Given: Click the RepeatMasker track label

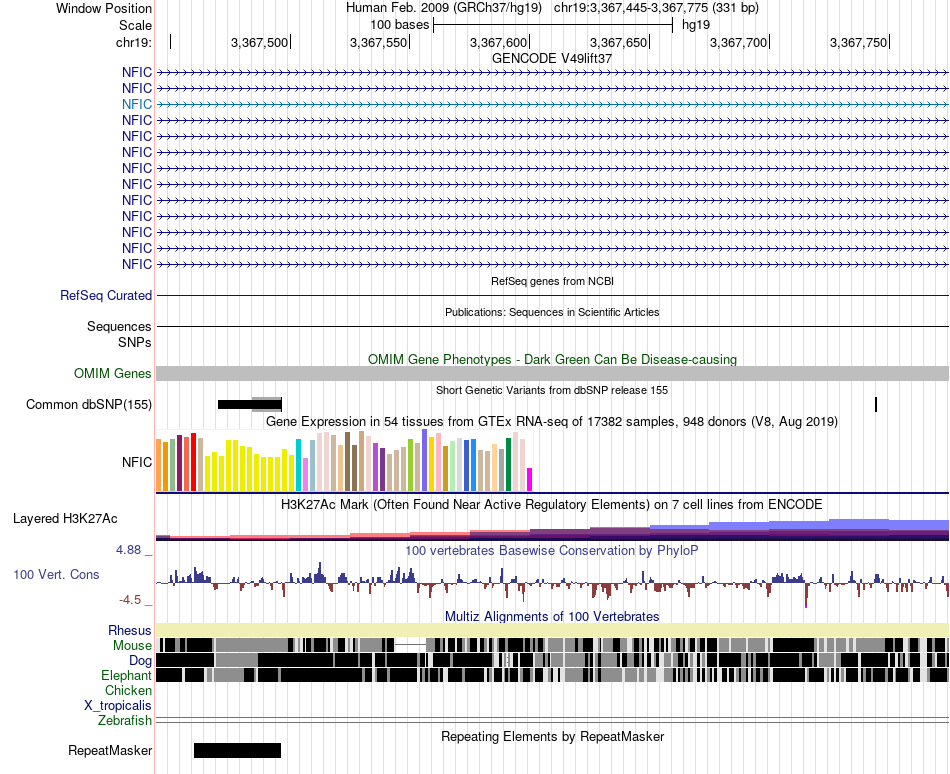Looking at the screenshot, I should coord(110,750).
